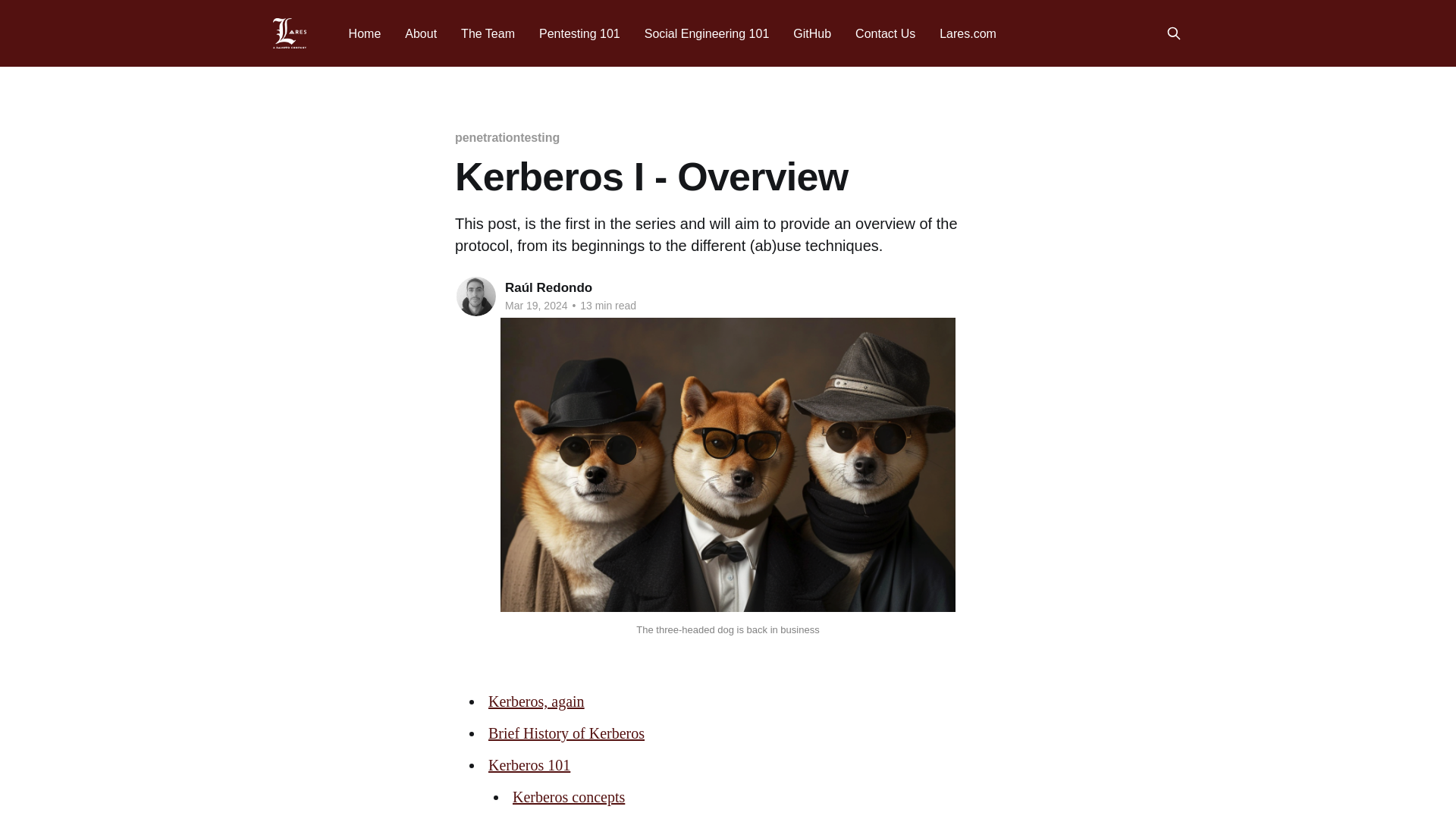Expand the Kerberos 101 section
The width and height of the screenshot is (1456, 819).
[x=529, y=765]
